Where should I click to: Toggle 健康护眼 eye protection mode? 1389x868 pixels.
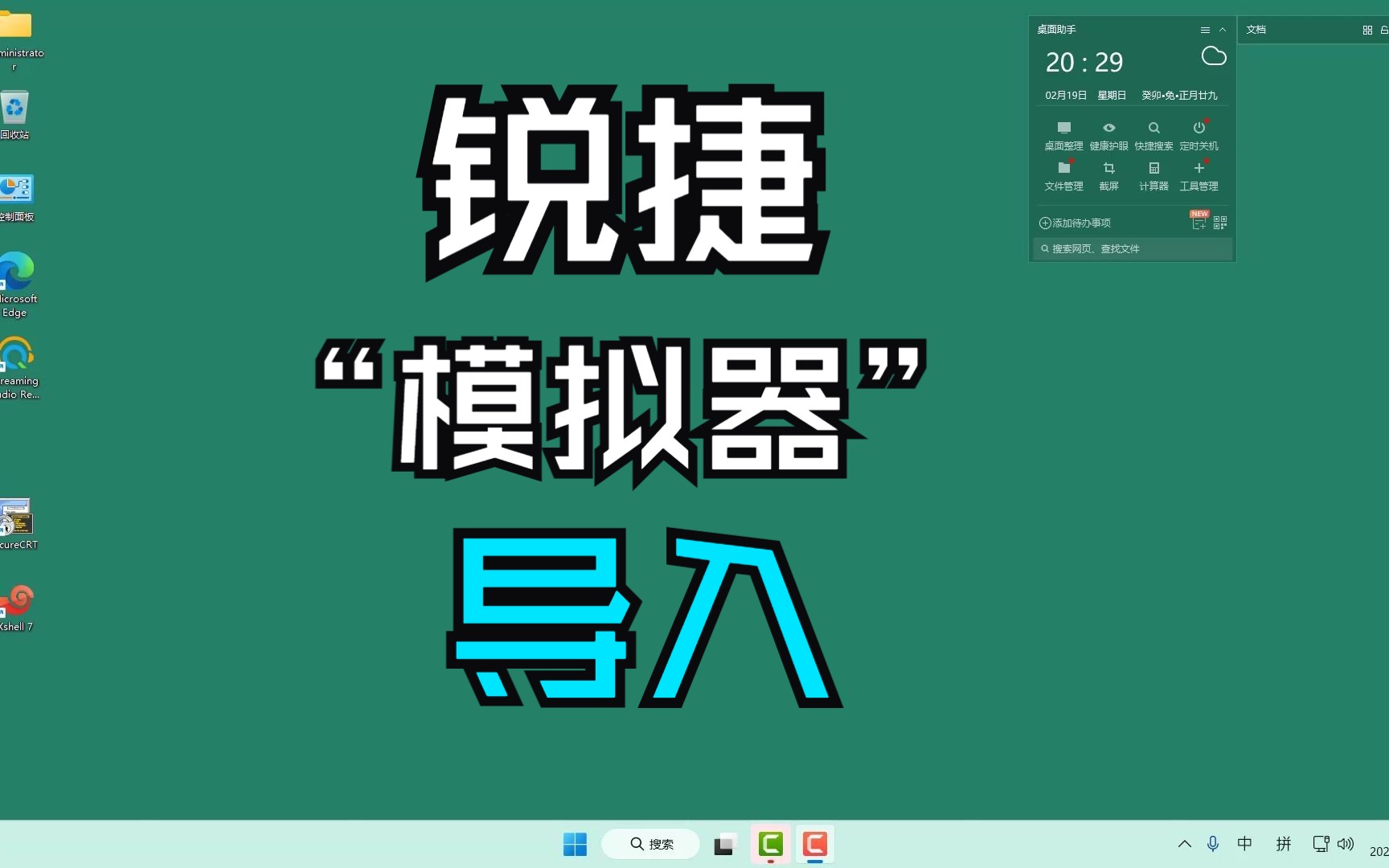pos(1108,136)
